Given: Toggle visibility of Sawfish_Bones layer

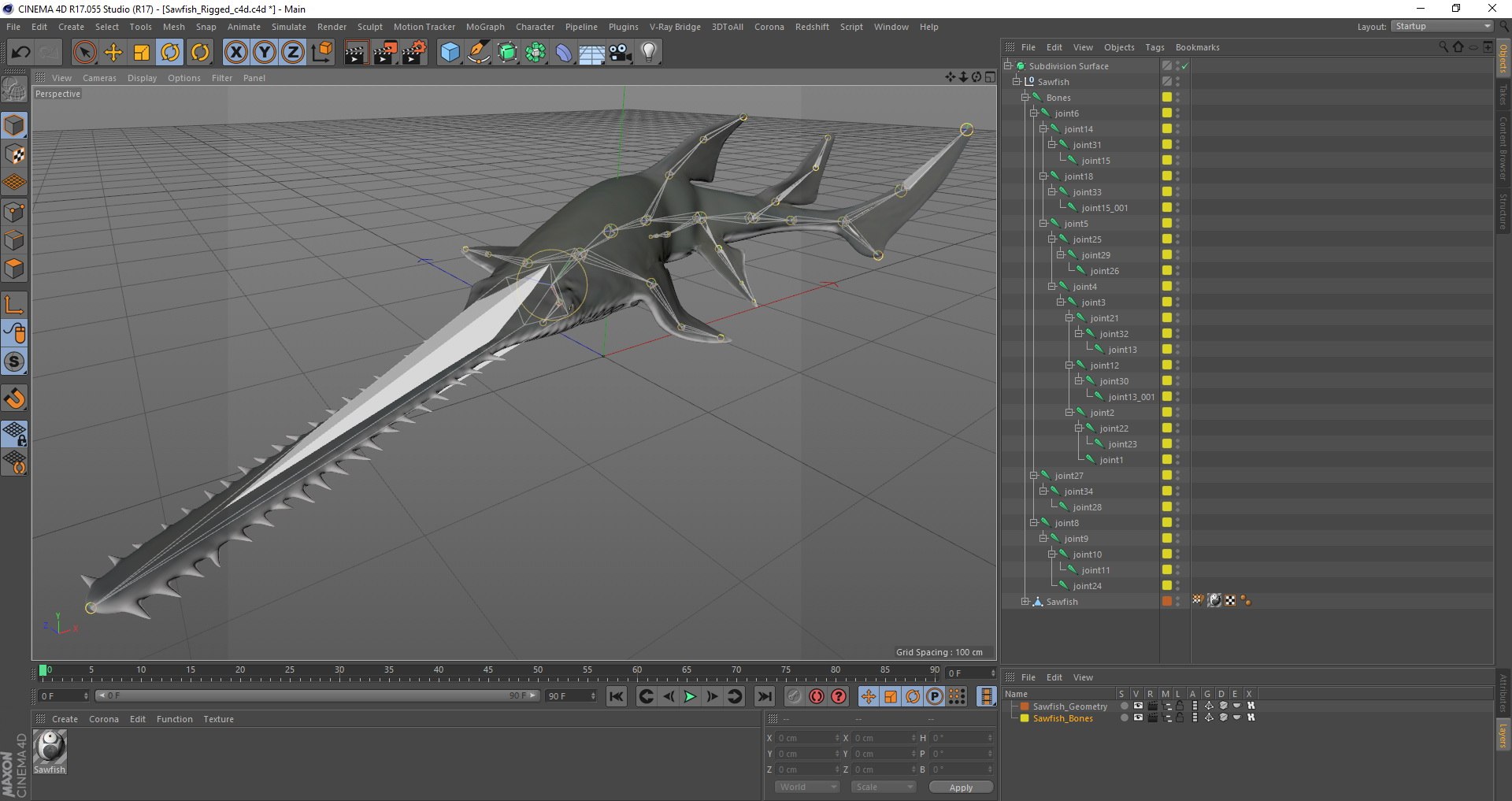Looking at the screenshot, I should pyautogui.click(x=1138, y=718).
